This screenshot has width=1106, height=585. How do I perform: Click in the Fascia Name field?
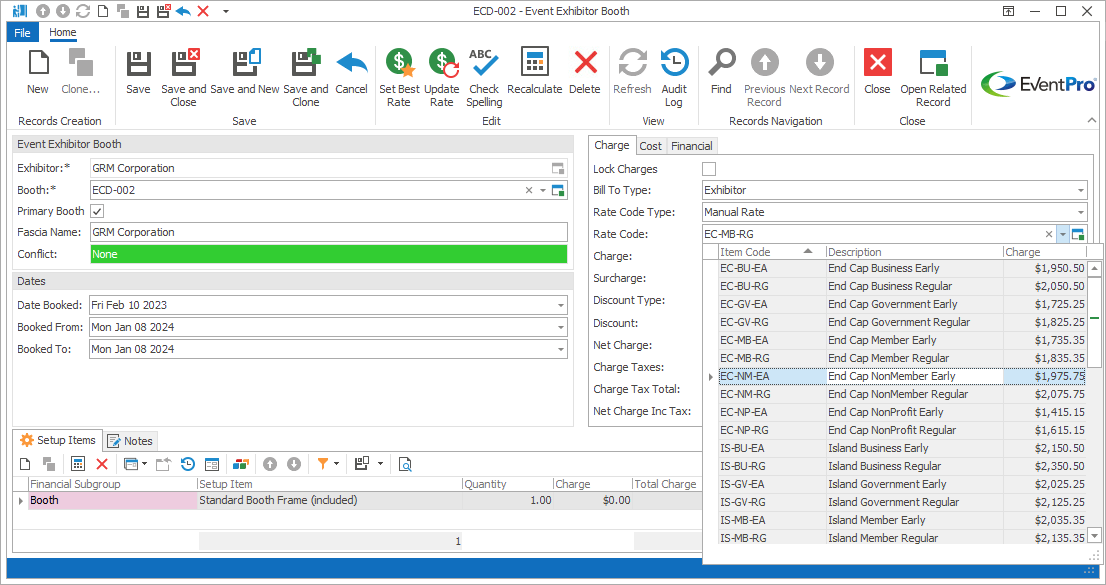329,232
